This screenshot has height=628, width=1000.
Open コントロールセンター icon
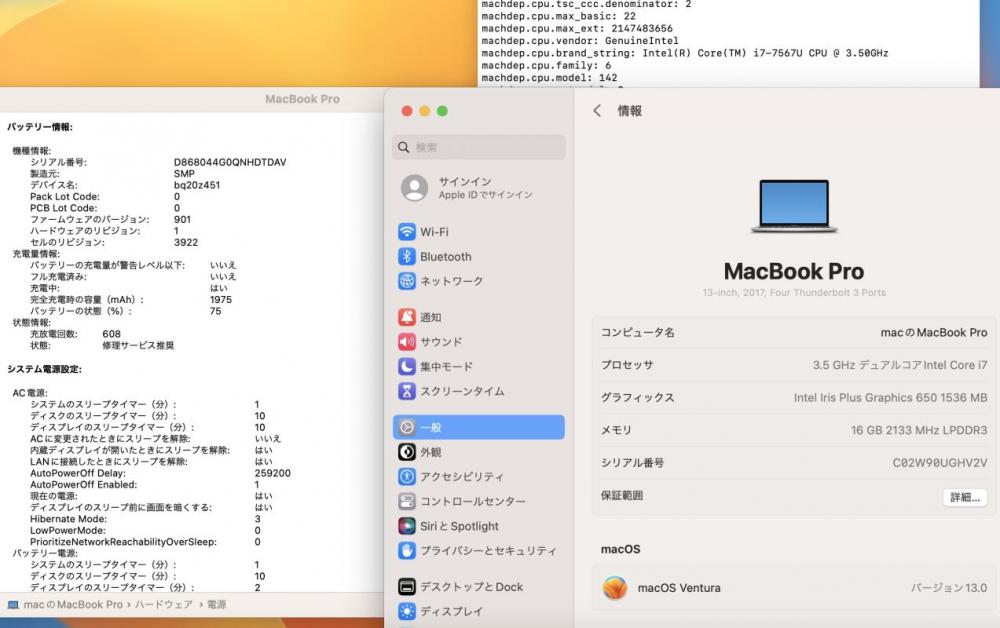[x=407, y=501]
